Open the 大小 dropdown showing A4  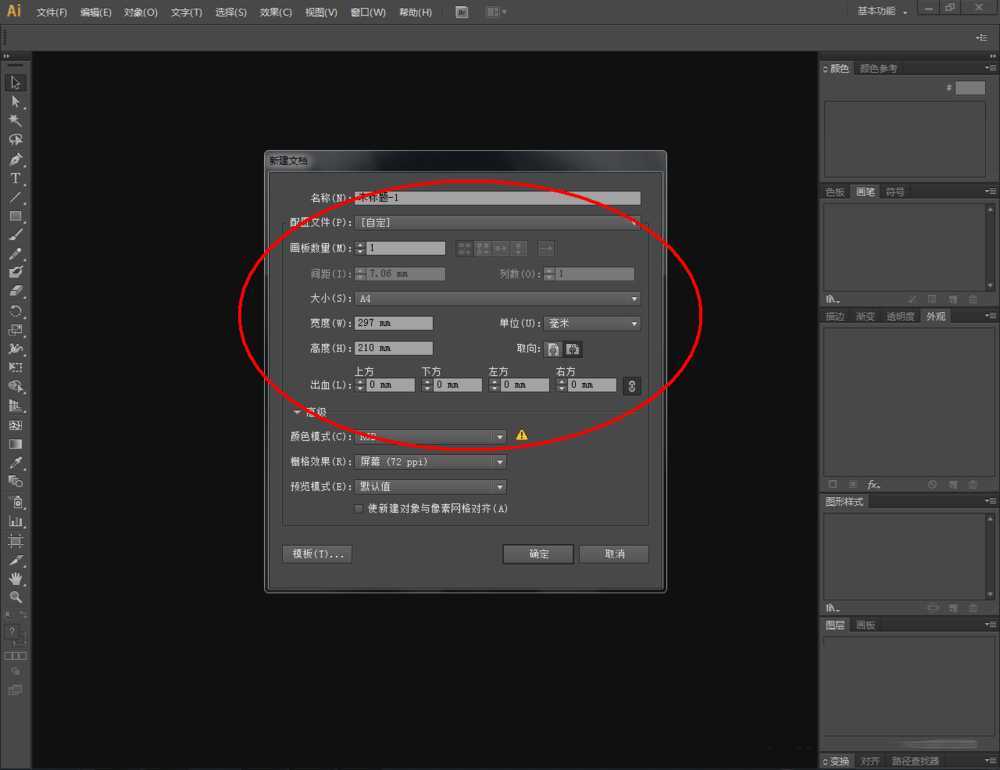[x=497, y=298]
